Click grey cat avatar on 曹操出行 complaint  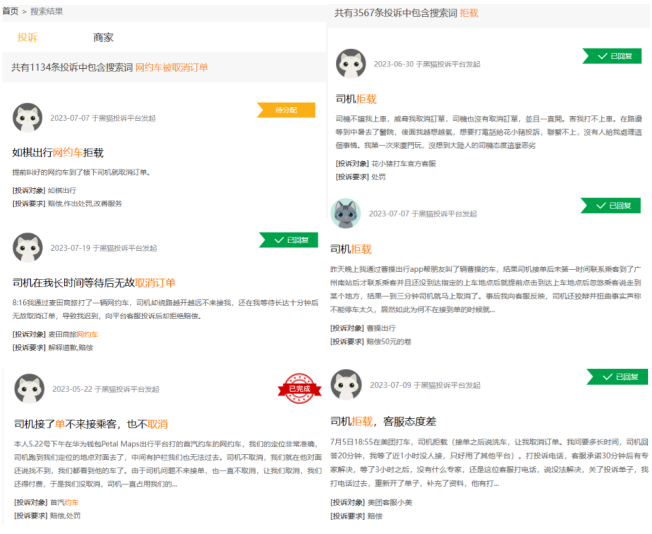[346, 213]
